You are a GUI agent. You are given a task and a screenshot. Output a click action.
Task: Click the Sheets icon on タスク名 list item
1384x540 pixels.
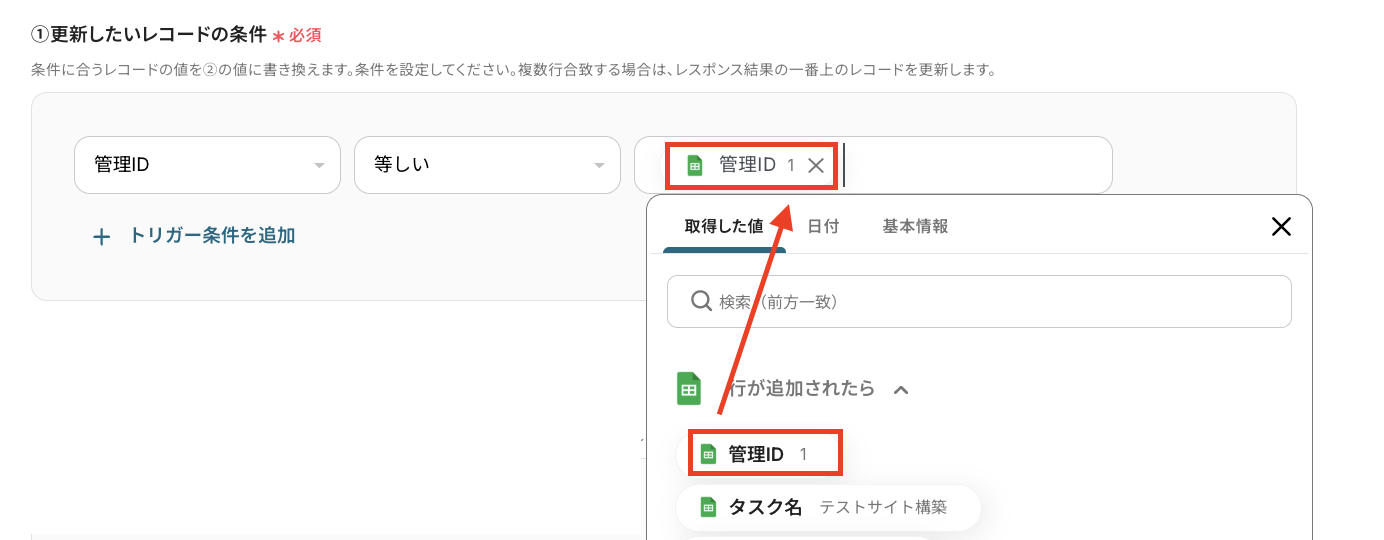(x=708, y=508)
